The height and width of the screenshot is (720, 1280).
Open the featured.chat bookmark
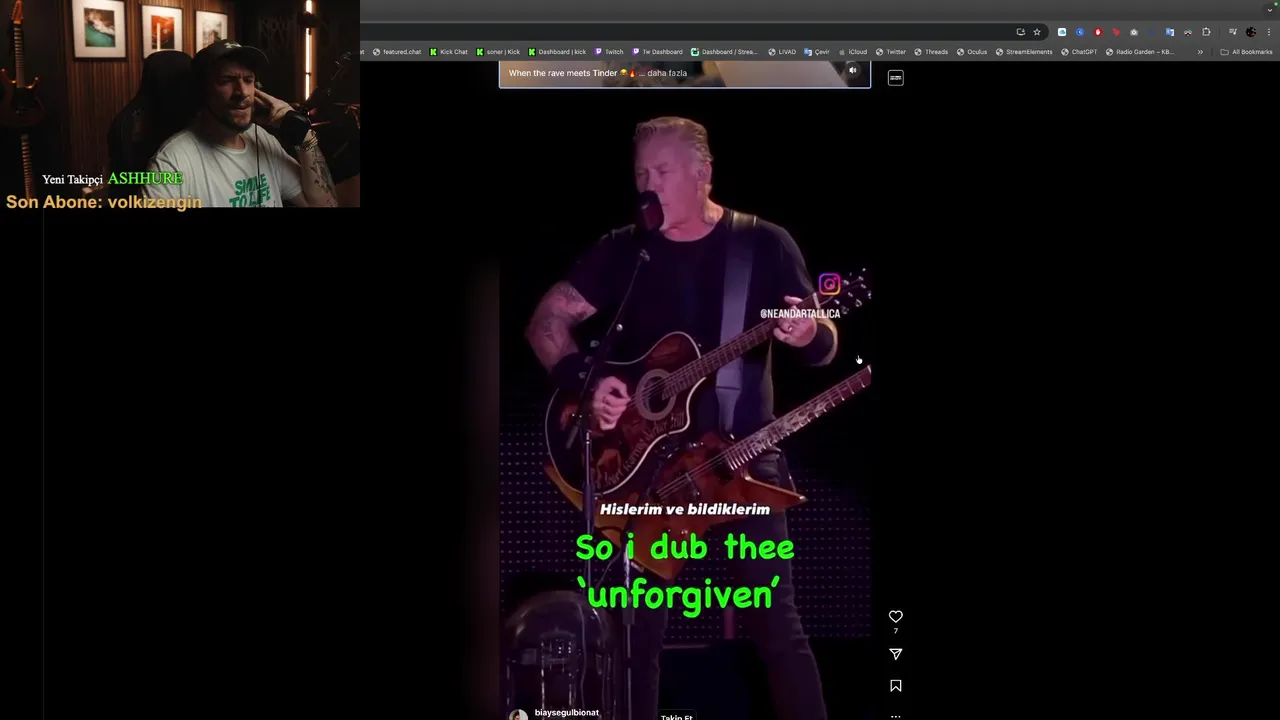[x=397, y=52]
